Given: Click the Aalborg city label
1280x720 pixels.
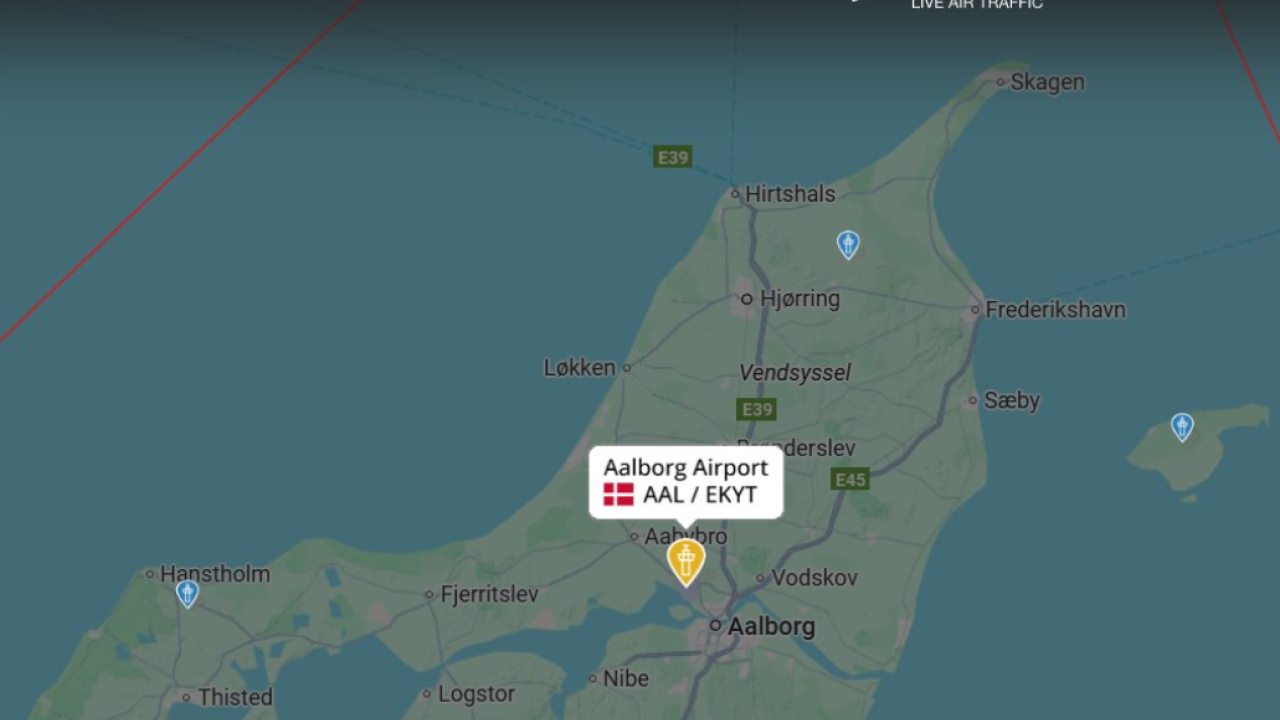Looking at the screenshot, I should [771, 627].
